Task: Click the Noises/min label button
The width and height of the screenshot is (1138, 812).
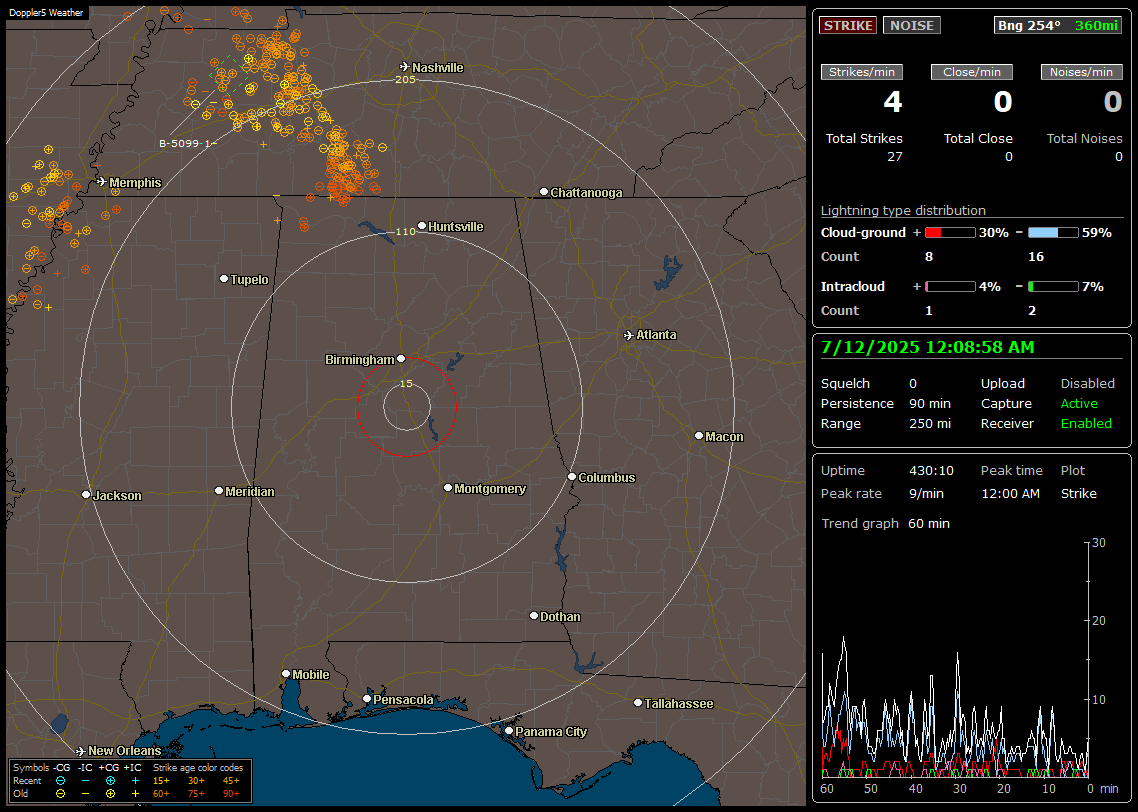Action: [x=1081, y=72]
